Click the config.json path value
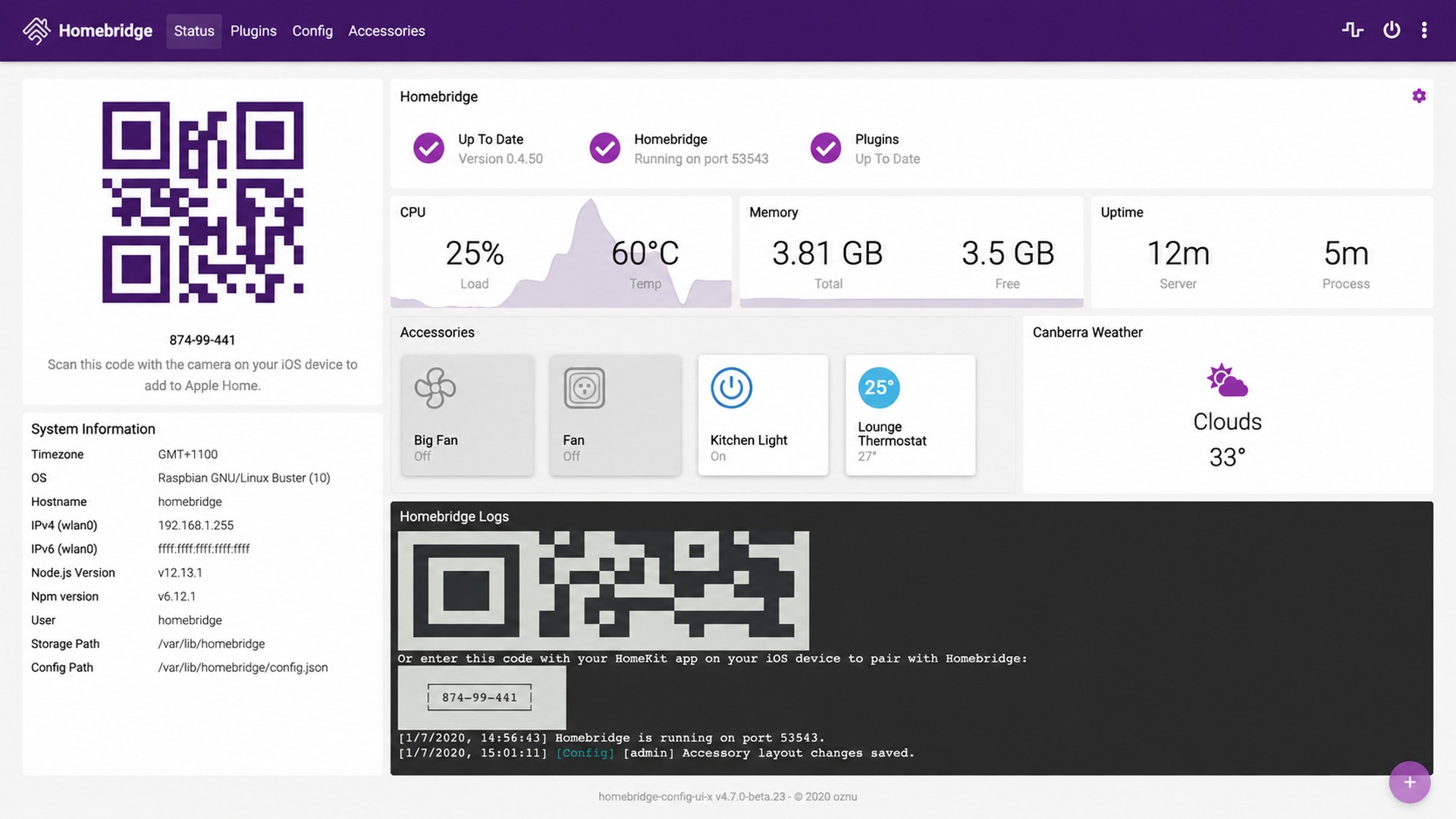The width and height of the screenshot is (1456, 819). pyautogui.click(x=243, y=667)
